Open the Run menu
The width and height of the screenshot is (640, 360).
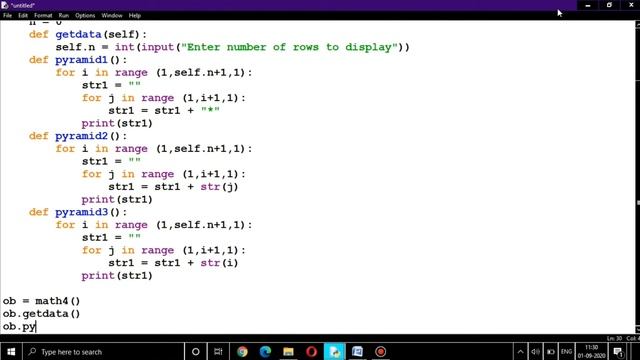(x=64, y=16)
